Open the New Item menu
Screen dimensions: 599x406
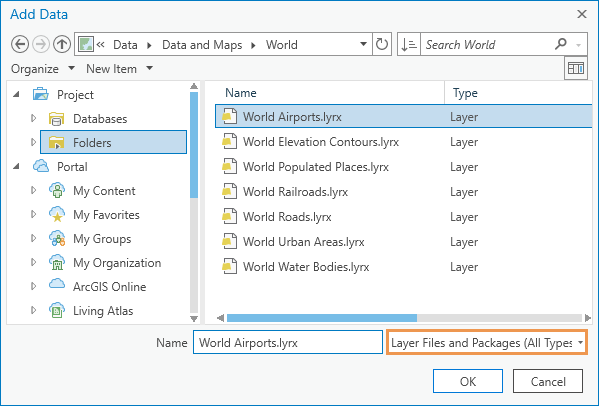pyautogui.click(x=119, y=69)
